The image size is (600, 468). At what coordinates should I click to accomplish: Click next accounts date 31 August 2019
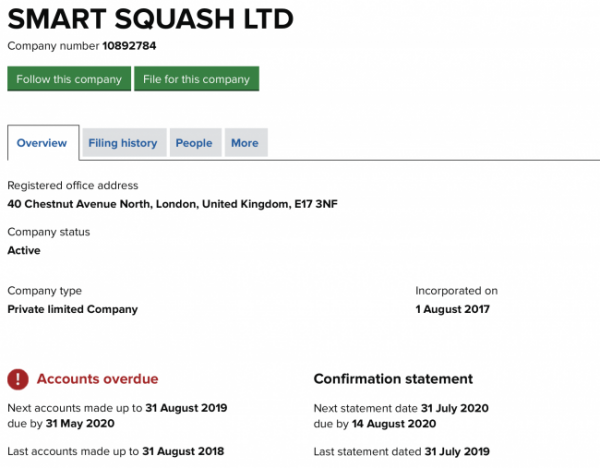point(186,408)
